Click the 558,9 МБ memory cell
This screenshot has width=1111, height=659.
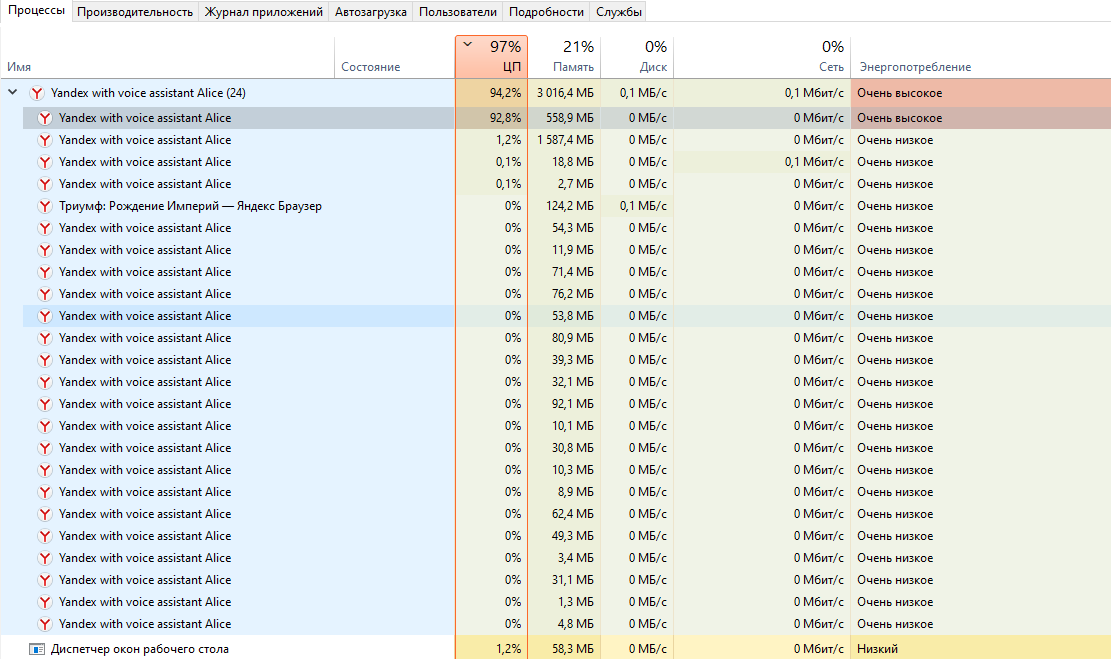click(565, 118)
